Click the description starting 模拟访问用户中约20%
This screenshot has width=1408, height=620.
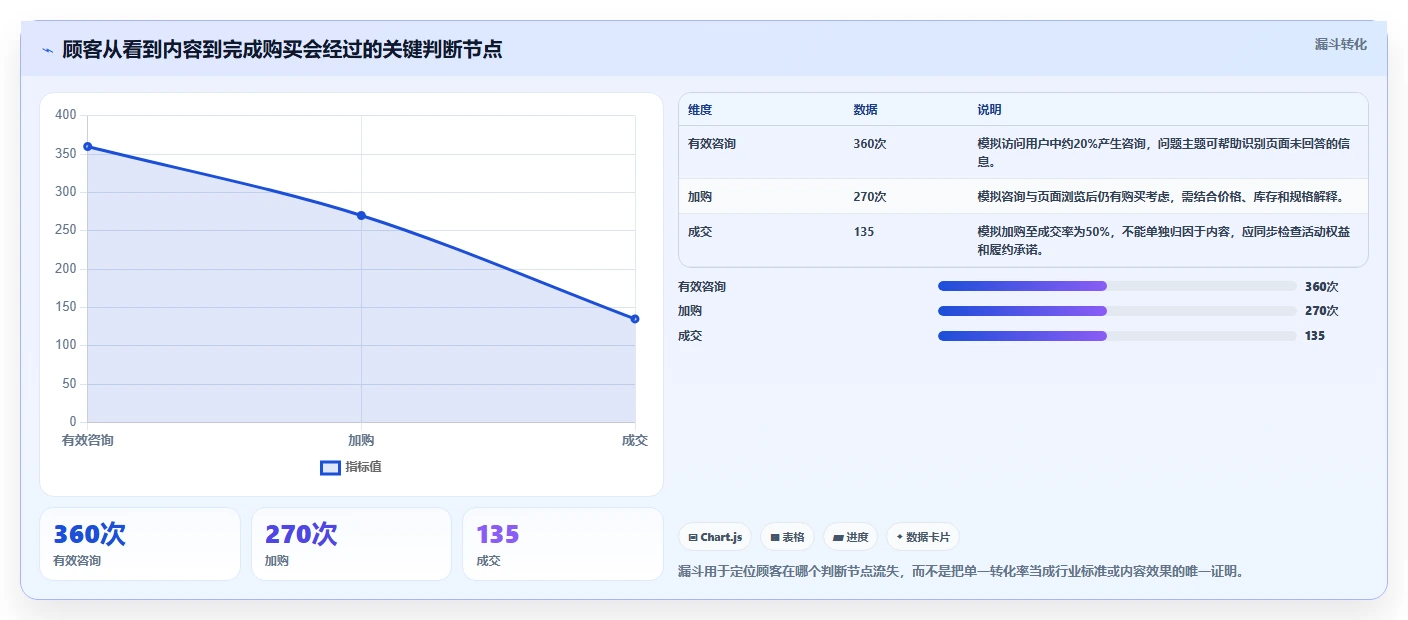click(x=1164, y=152)
